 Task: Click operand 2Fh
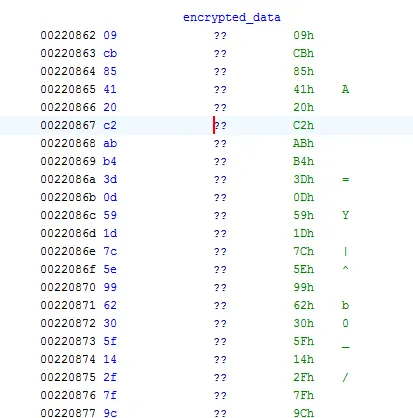[x=303, y=377]
